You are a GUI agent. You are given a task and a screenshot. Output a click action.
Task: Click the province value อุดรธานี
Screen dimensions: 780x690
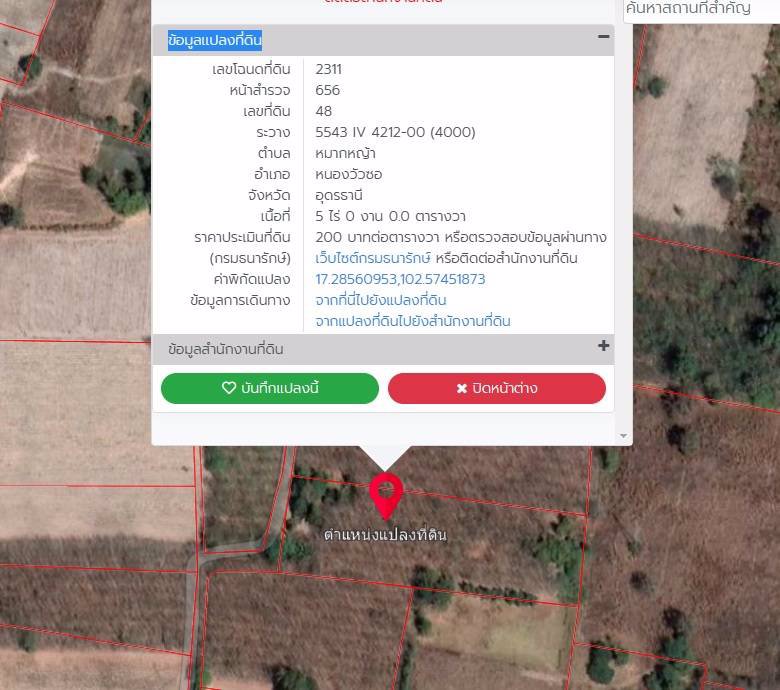339,195
